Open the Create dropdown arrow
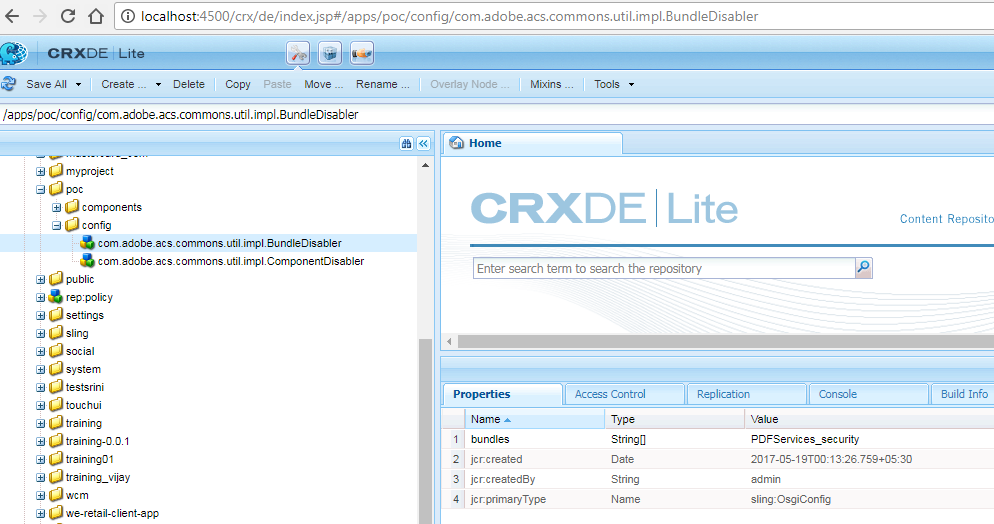The height and width of the screenshot is (524, 994). [158, 84]
